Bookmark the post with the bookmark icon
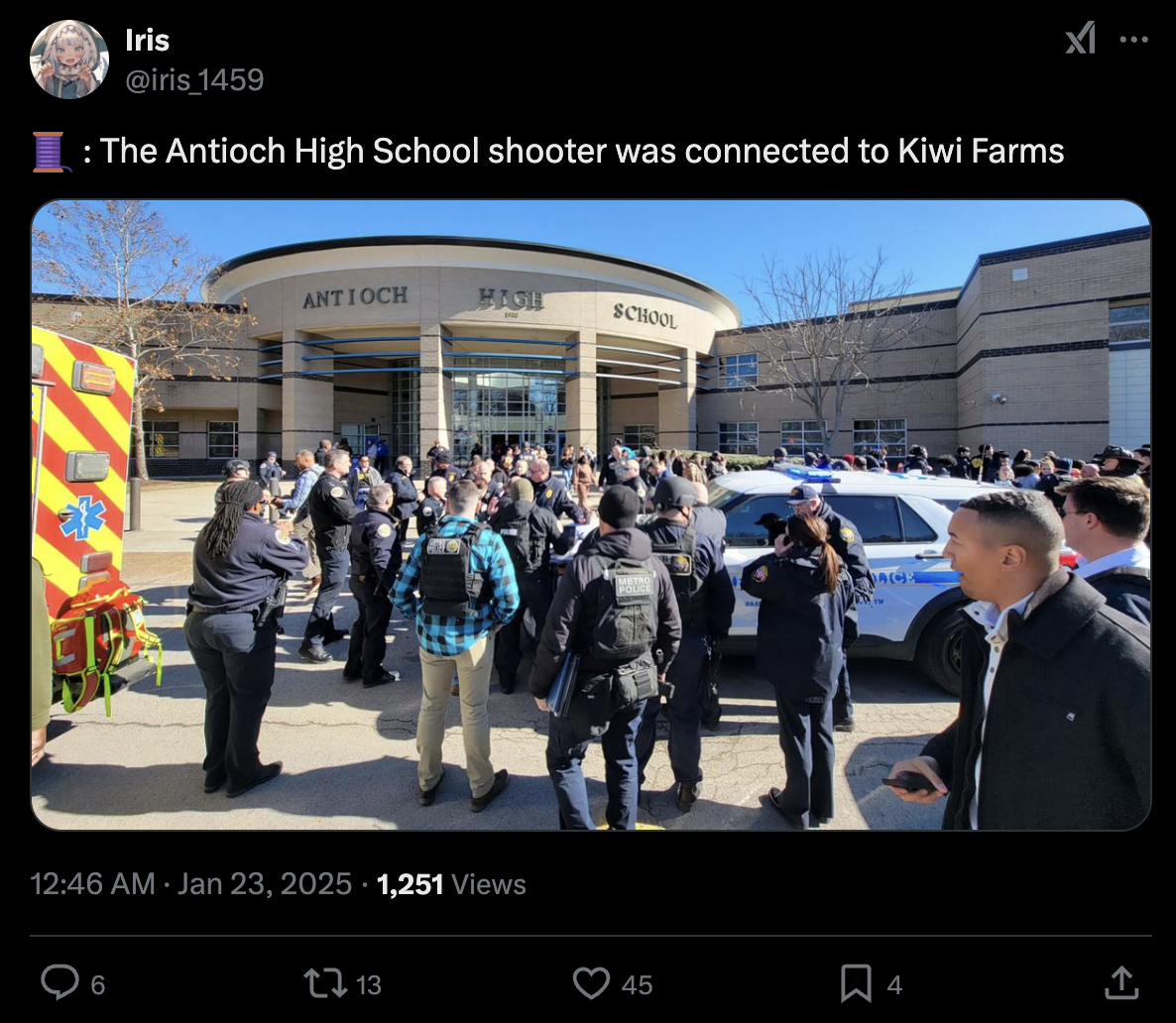Image resolution: width=1176 pixels, height=1023 pixels. [x=856, y=983]
